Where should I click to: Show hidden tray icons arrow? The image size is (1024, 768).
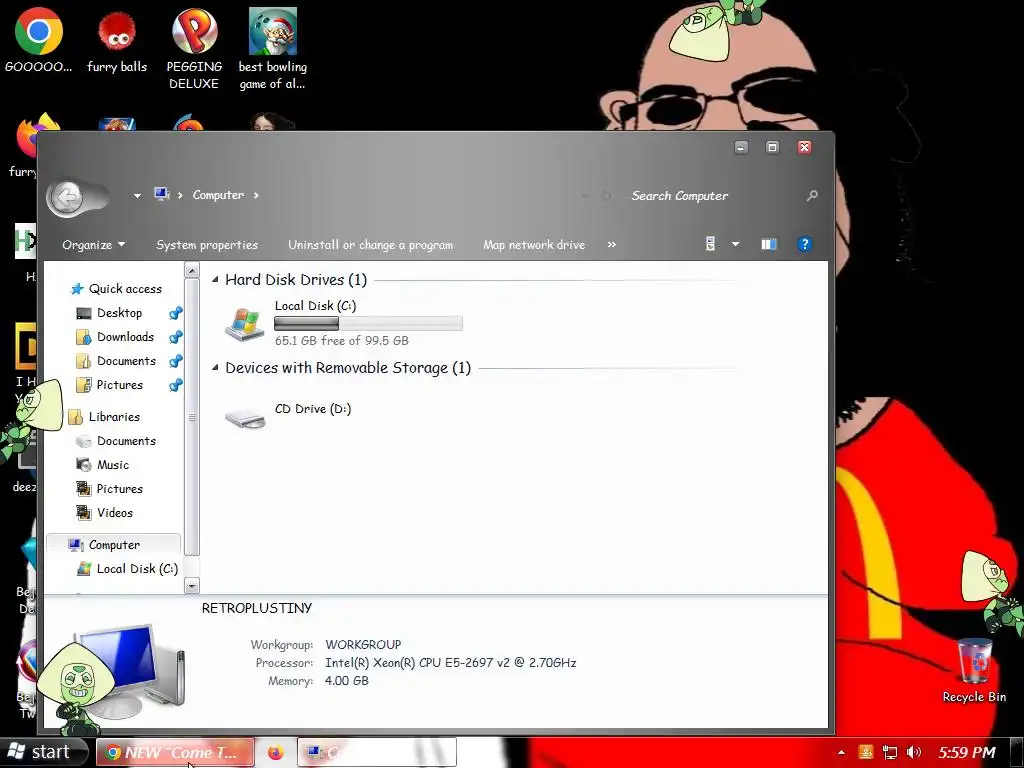point(841,752)
